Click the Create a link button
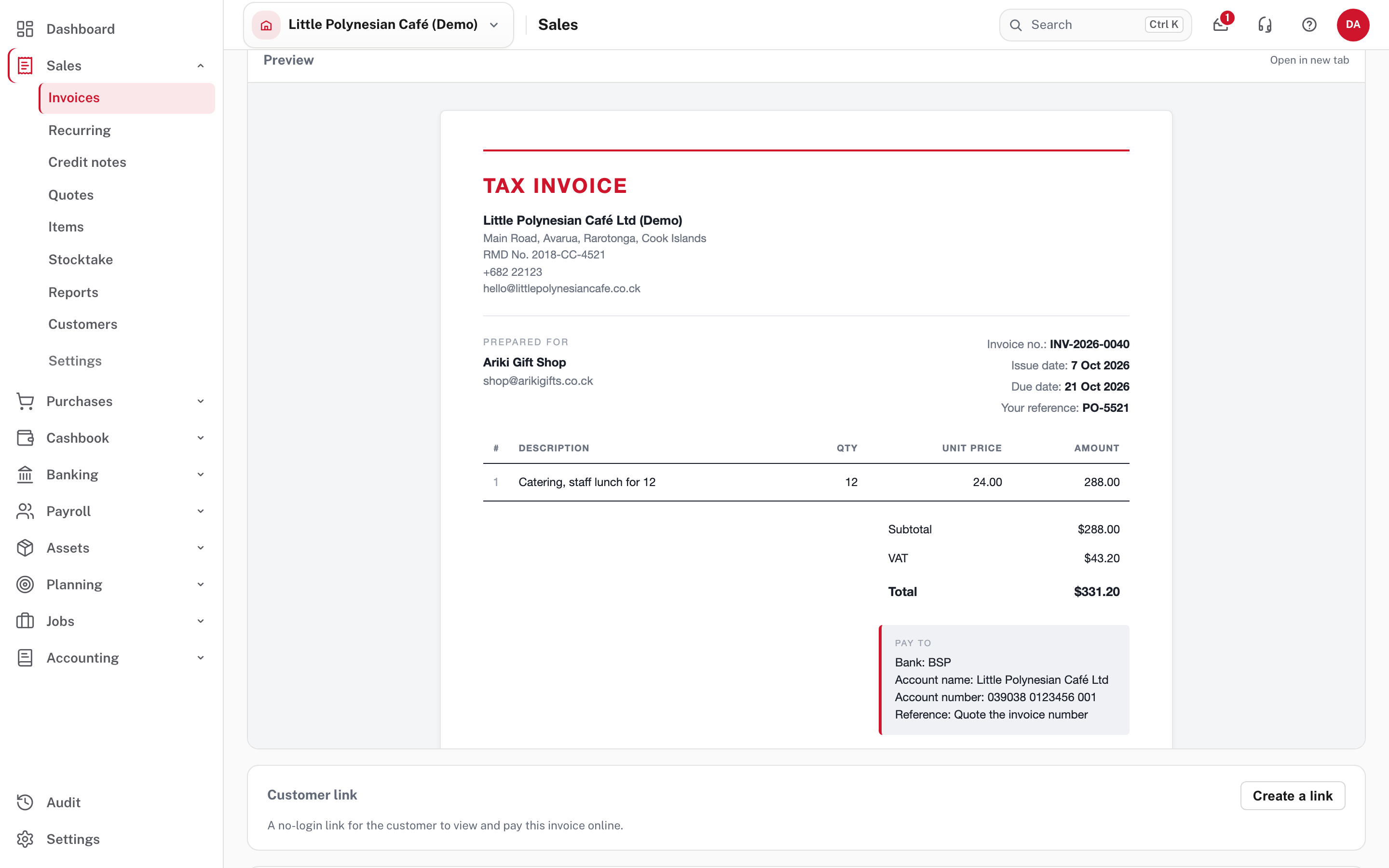Viewport: 1389px width, 868px height. coord(1292,796)
